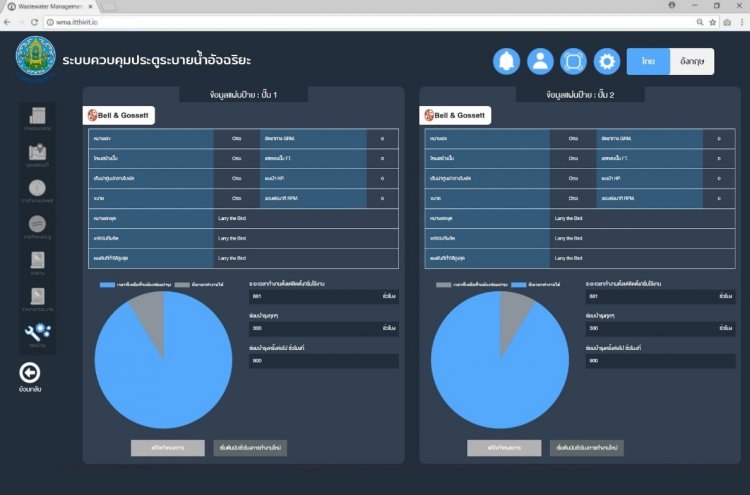
Task: Click the light gray button under pump 1 chart
Action: (167, 448)
